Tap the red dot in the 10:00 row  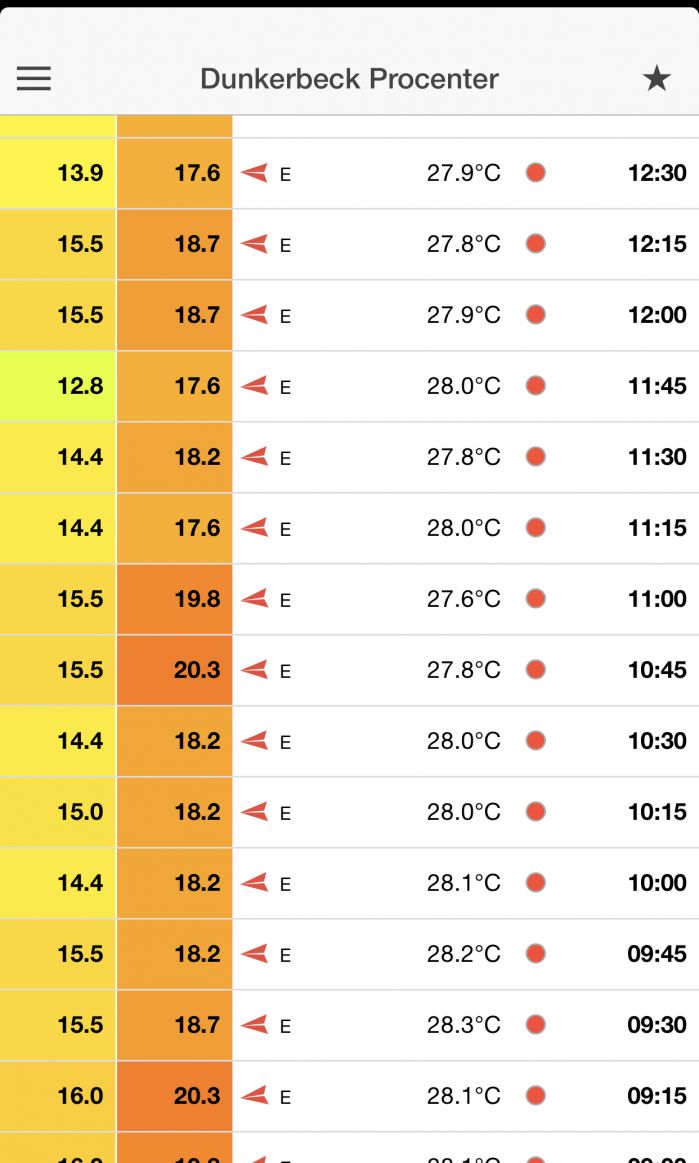536,883
